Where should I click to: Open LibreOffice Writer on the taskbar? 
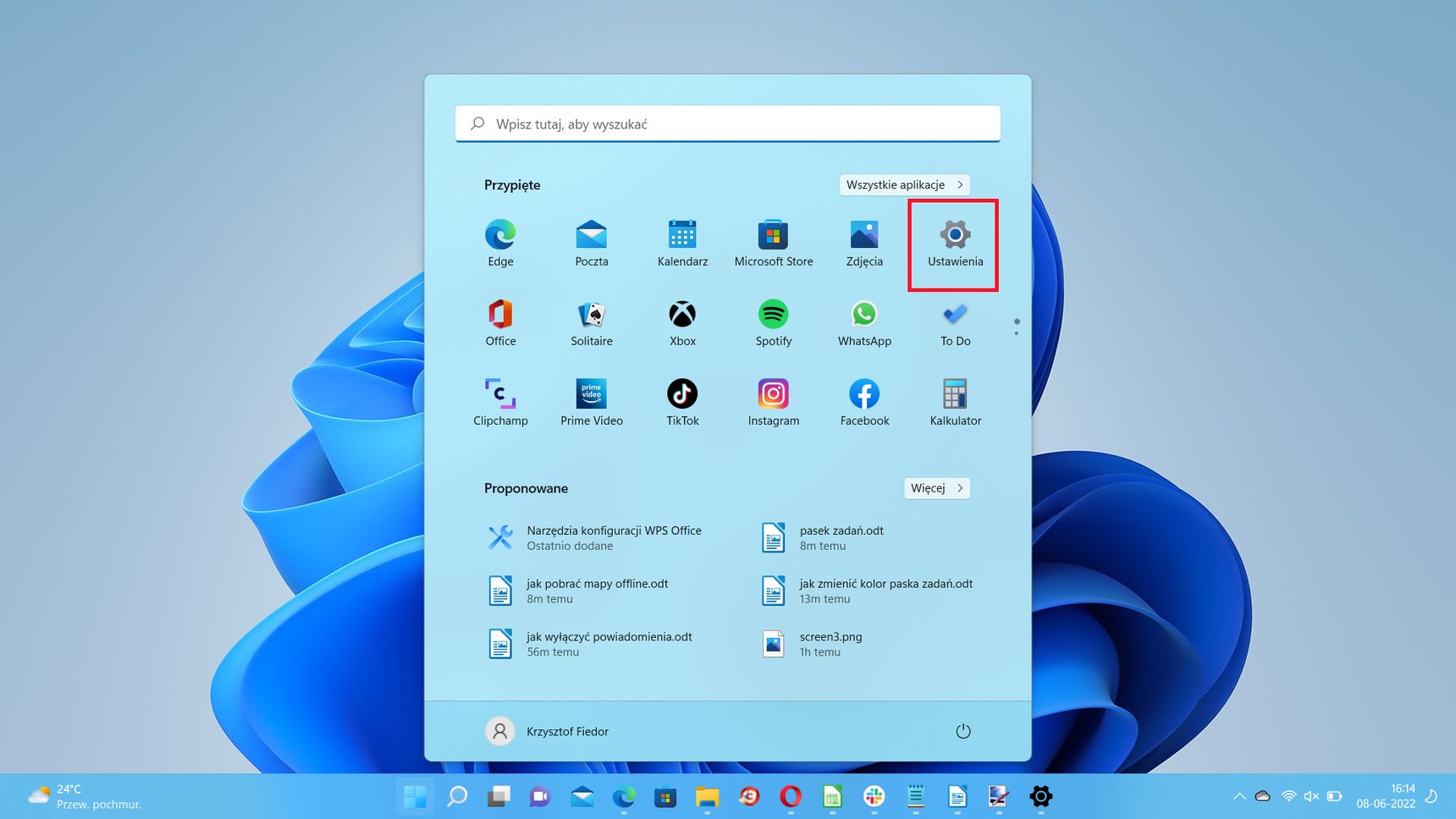957,796
